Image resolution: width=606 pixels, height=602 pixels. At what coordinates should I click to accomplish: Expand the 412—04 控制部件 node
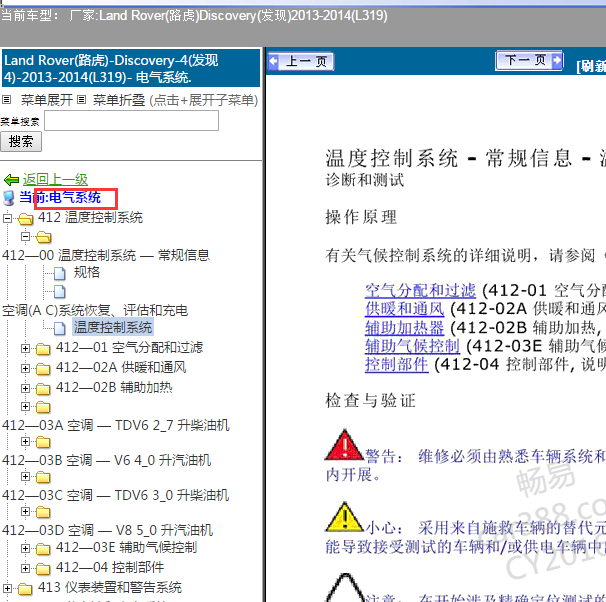(x=26, y=568)
